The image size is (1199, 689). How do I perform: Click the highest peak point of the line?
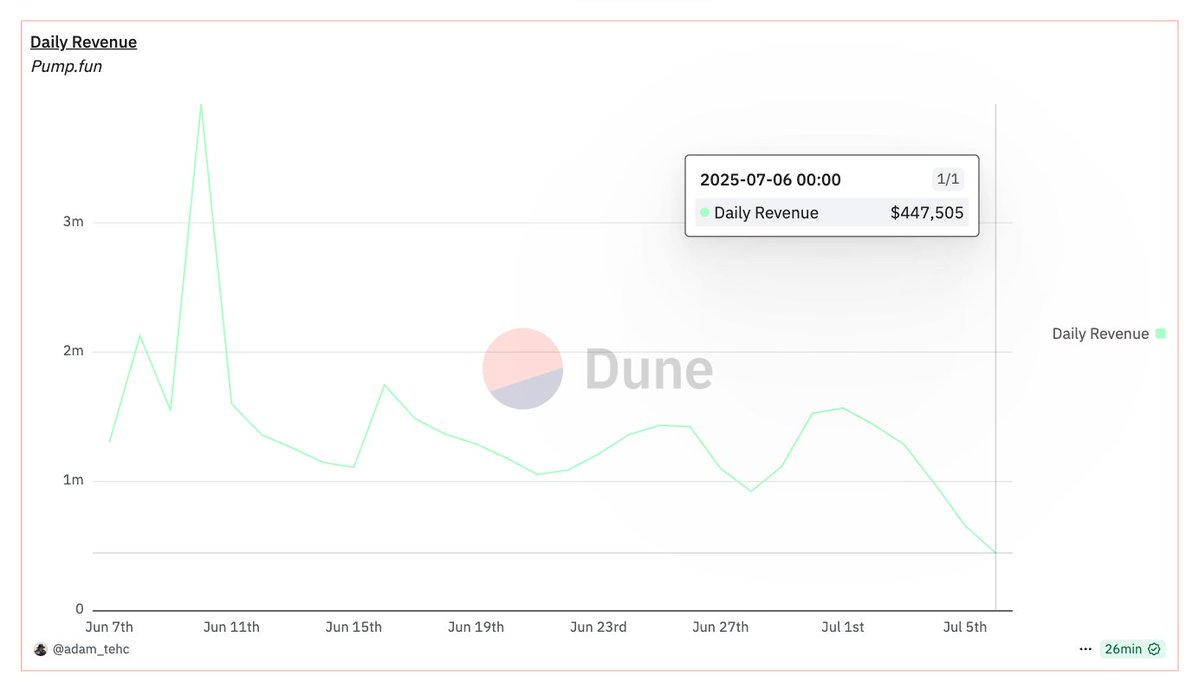[201, 105]
